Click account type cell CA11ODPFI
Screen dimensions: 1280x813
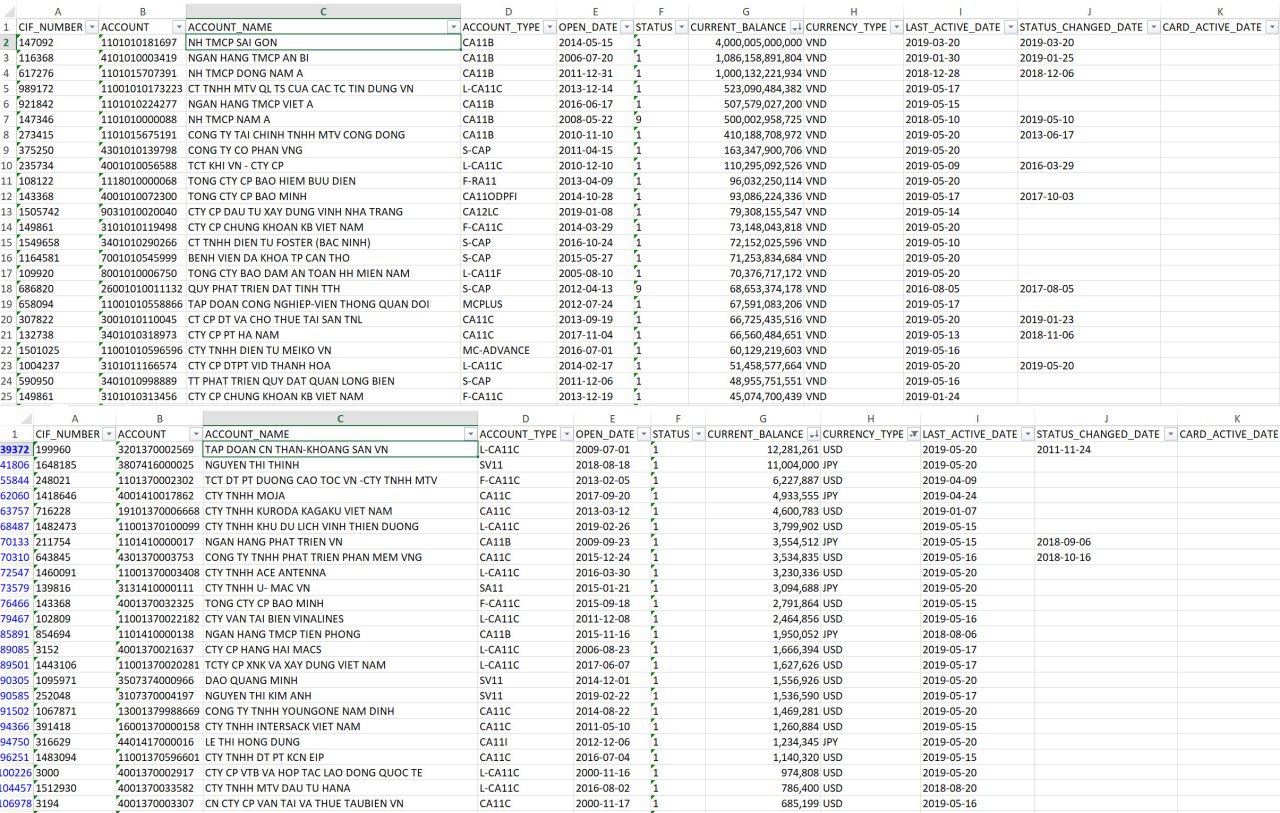(x=509, y=196)
